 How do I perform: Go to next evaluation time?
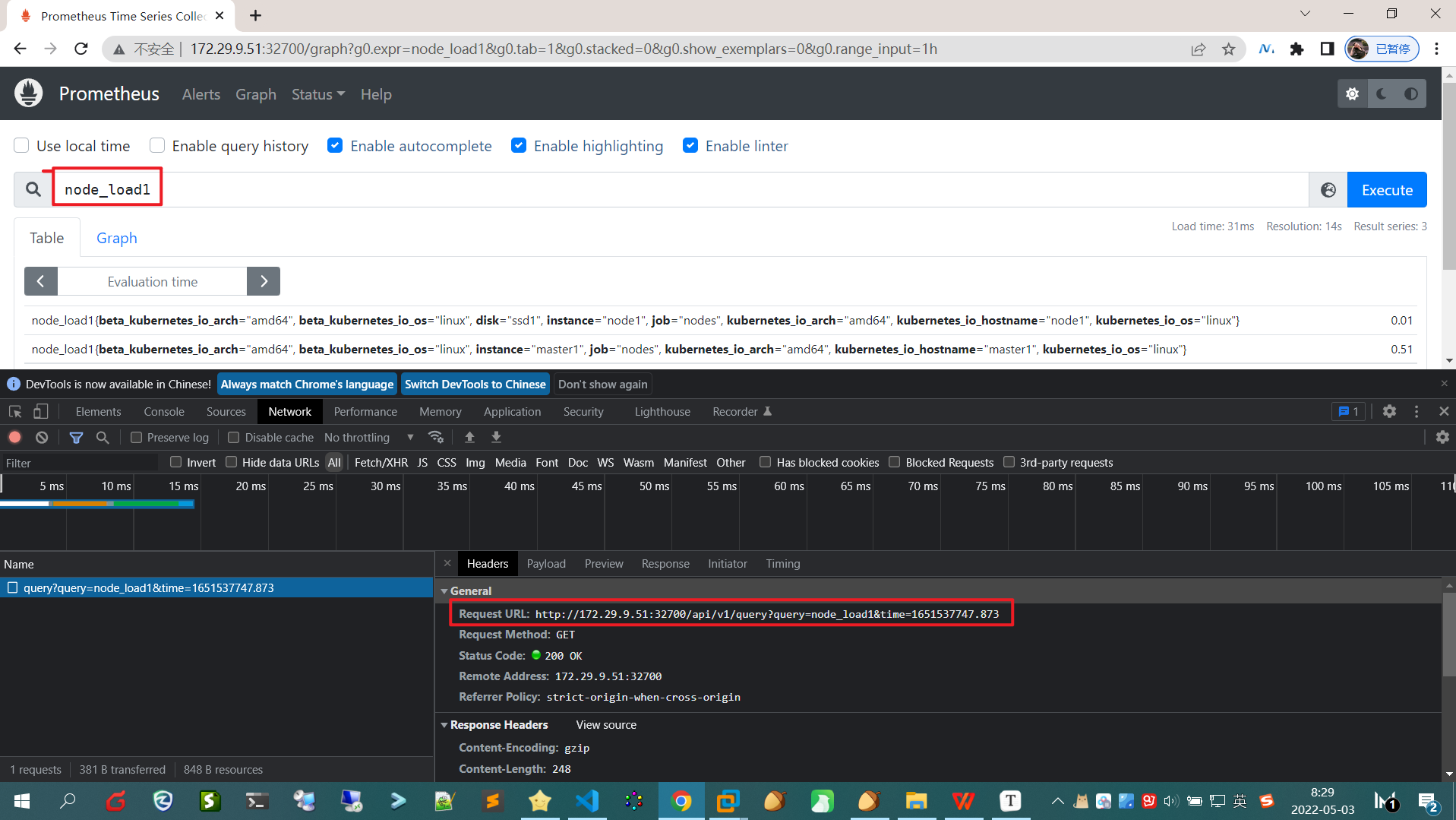pos(264,281)
